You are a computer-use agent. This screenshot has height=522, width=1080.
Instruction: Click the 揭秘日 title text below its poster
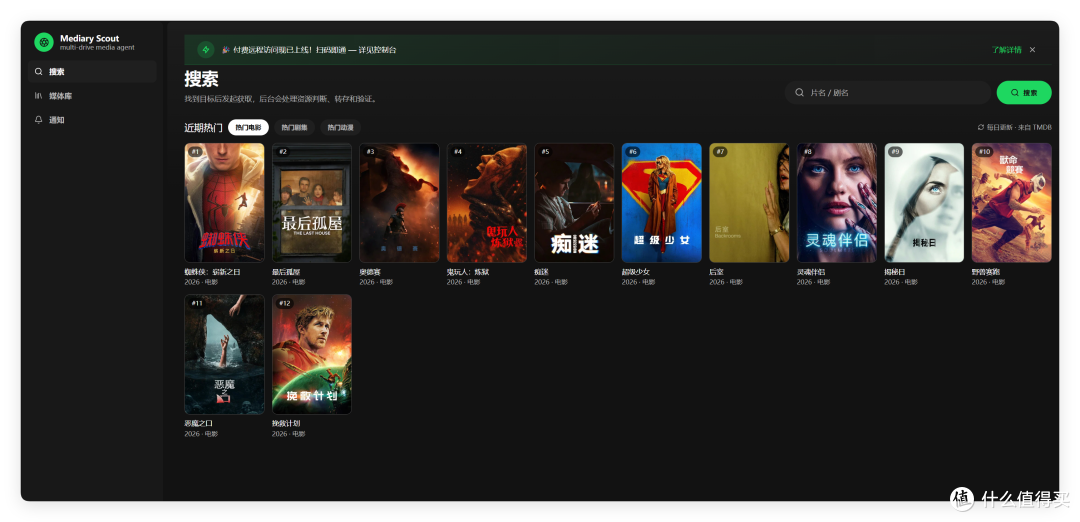coord(895,272)
